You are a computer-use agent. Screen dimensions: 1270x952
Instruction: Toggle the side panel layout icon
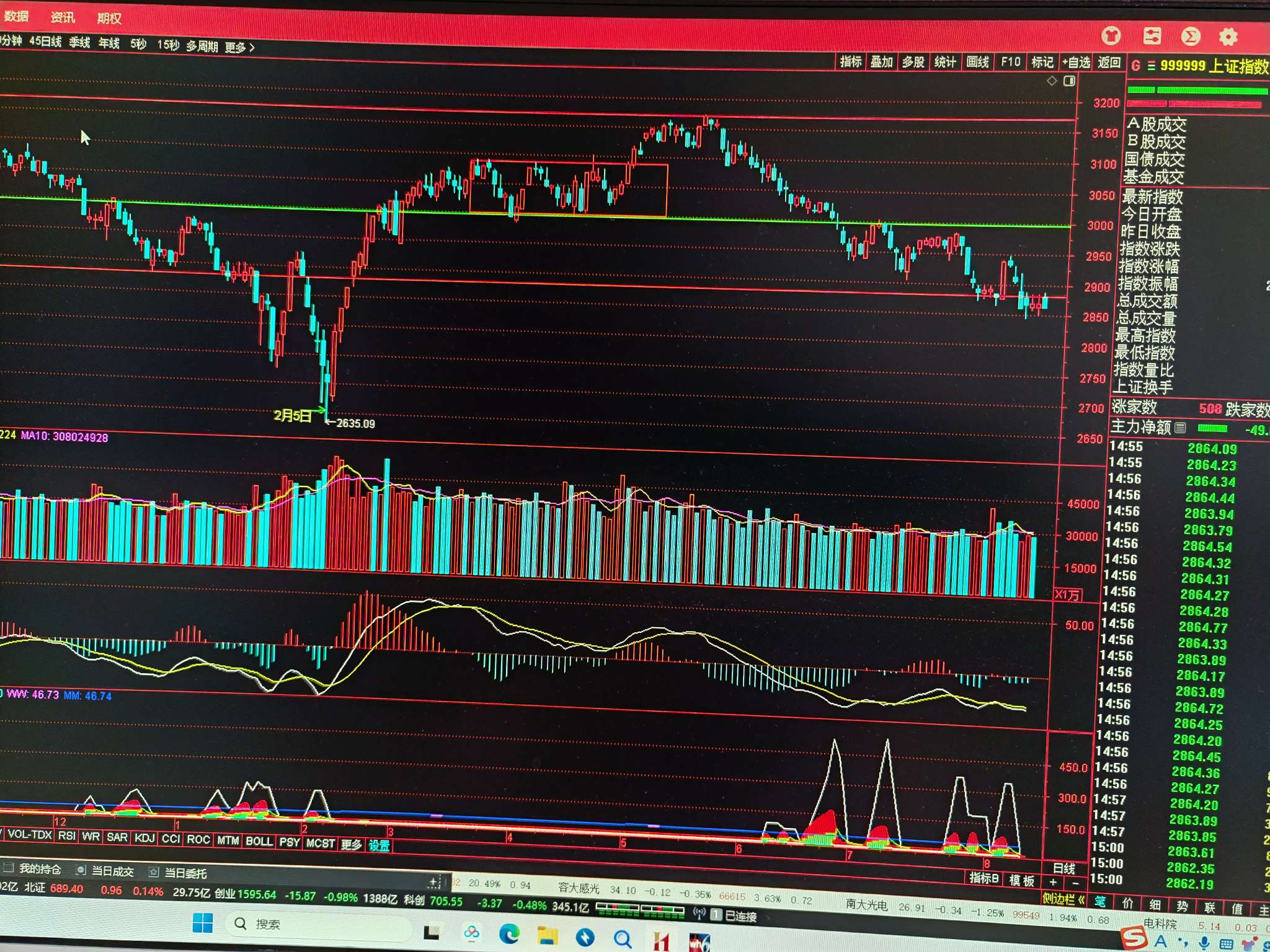[x=1069, y=81]
